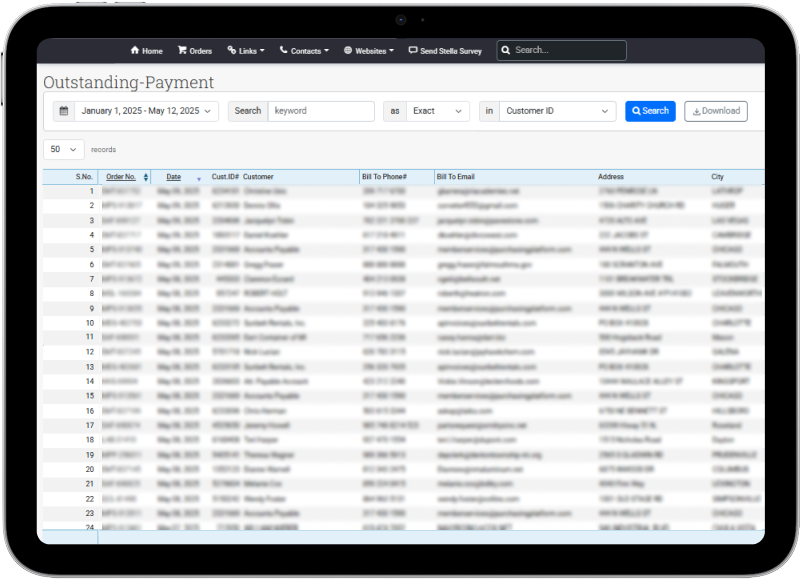Click the Download button
Screen dimensions: 800x582
pos(715,111)
